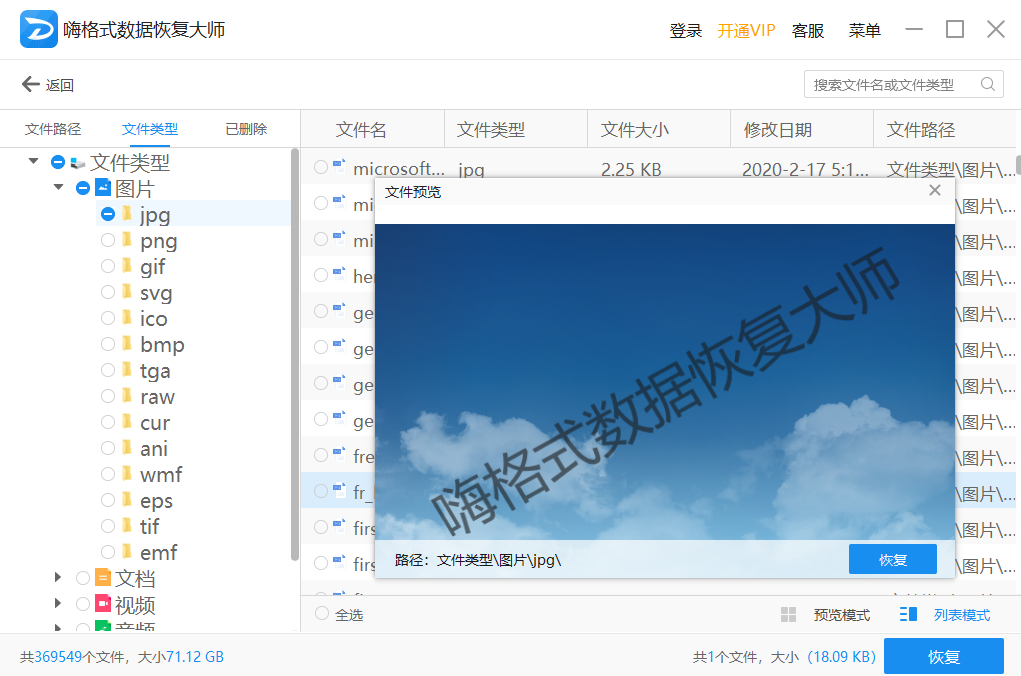The width and height of the screenshot is (1021, 676).
Task: Click 恢复 button in preview dialog
Action: point(893,559)
